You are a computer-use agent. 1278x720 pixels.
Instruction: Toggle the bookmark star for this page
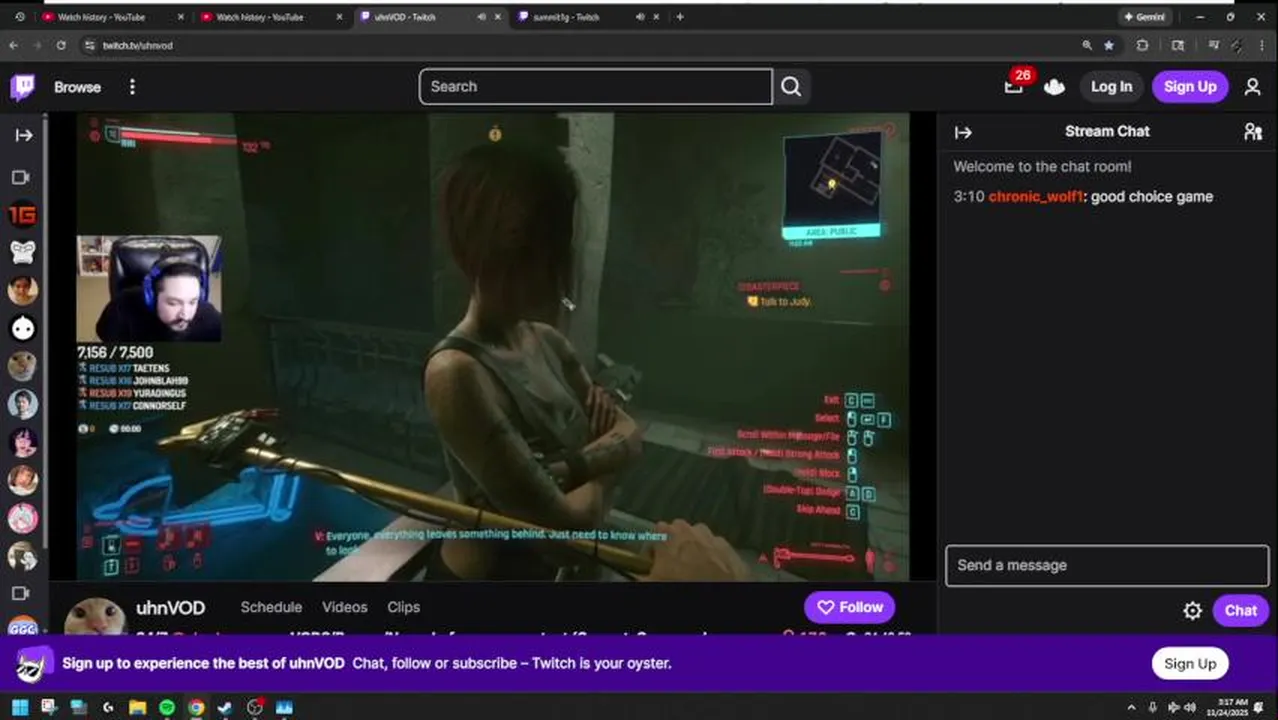tap(1109, 45)
